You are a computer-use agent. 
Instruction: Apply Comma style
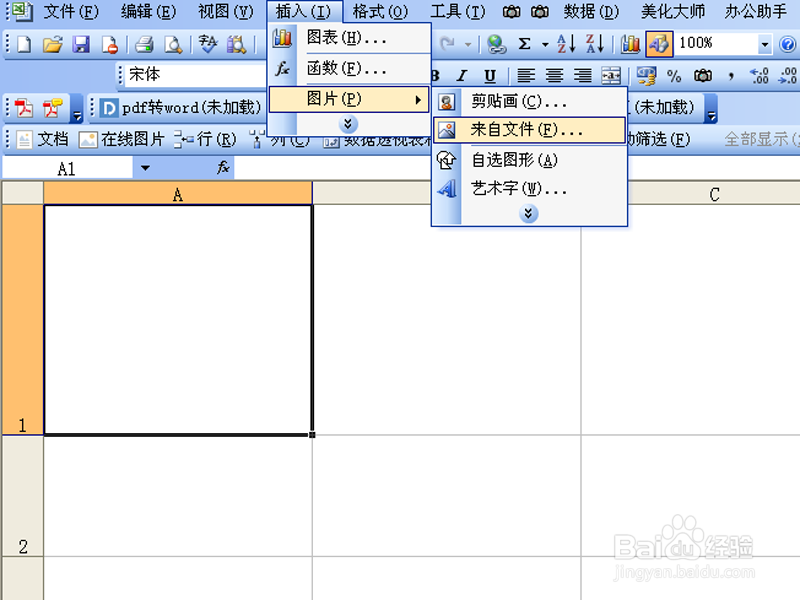point(731,77)
